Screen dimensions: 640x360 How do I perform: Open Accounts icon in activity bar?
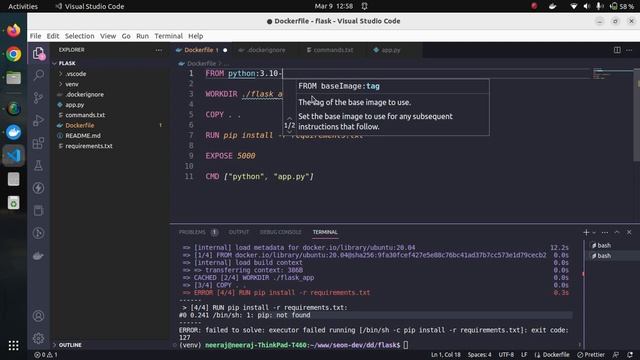pos(38,316)
